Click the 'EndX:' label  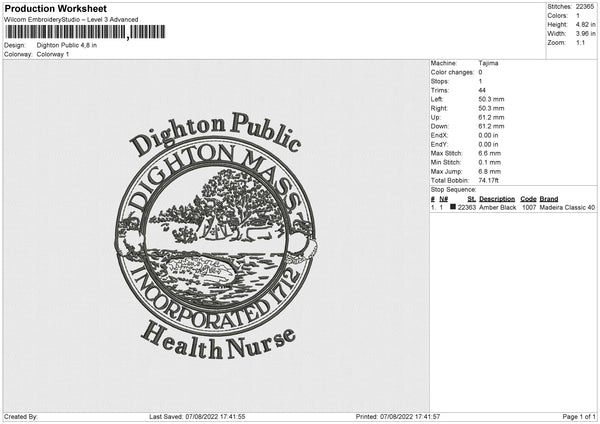pos(439,135)
